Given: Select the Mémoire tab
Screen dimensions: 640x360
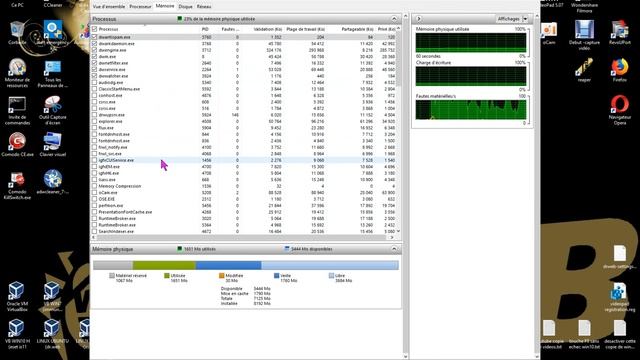Looking at the screenshot, I should click(165, 6).
